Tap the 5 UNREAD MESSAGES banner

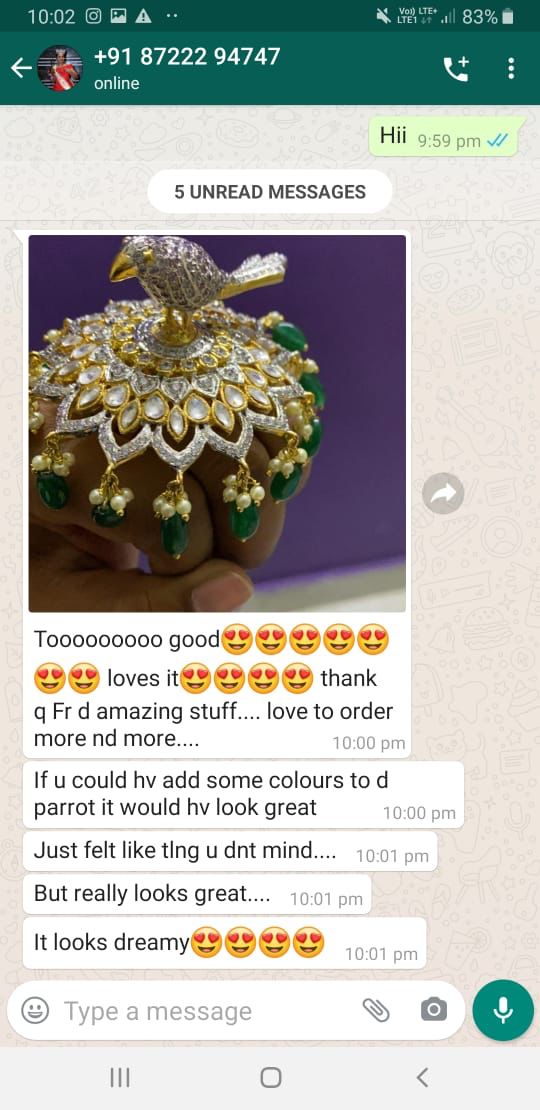270,192
